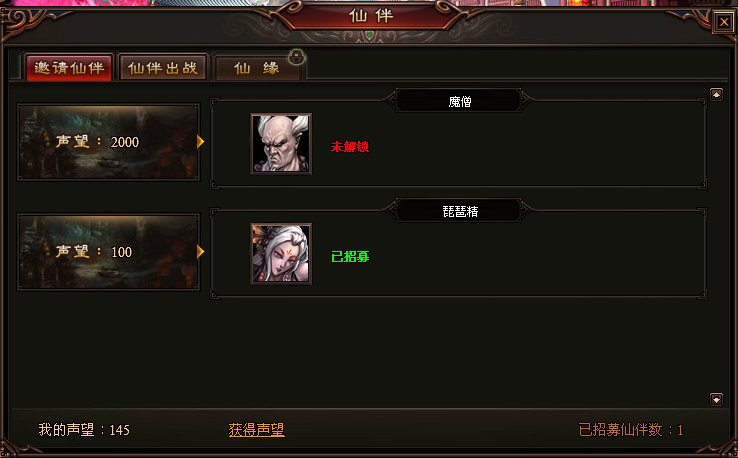Click the red 未解锁 status text
Viewport: 738px width, 458px height.
350,146
